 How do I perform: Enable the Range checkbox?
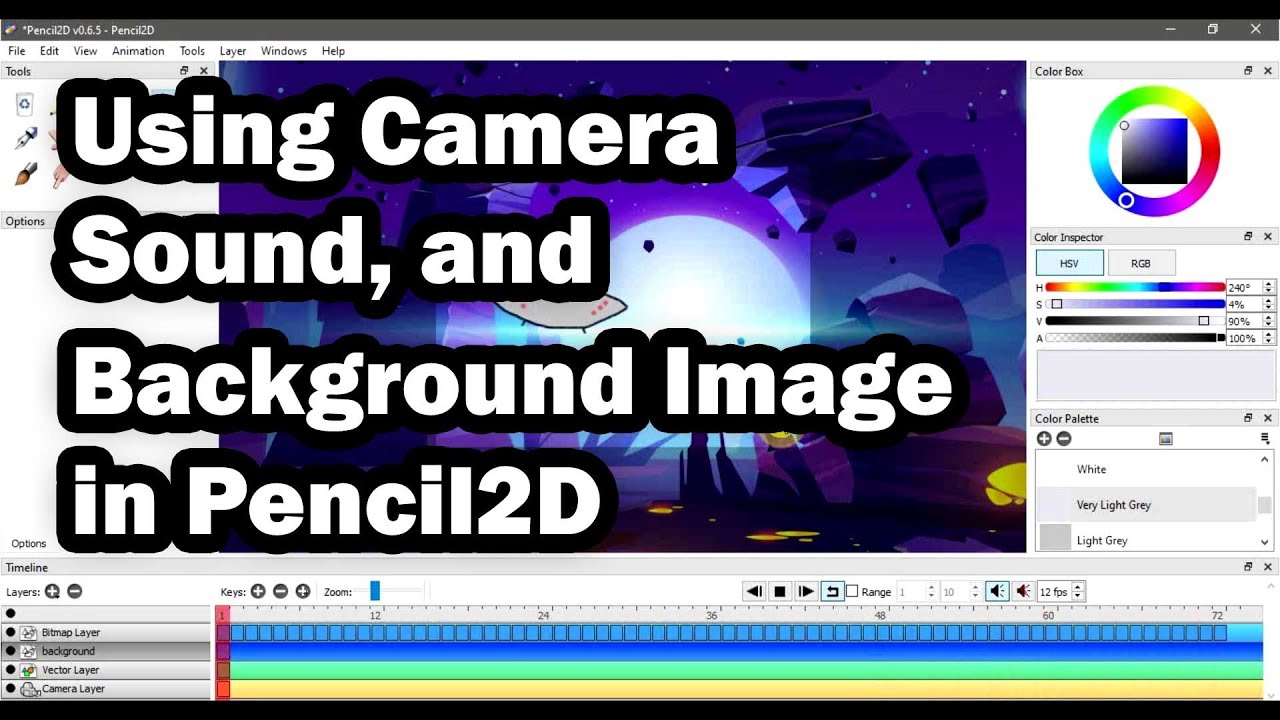coord(852,592)
